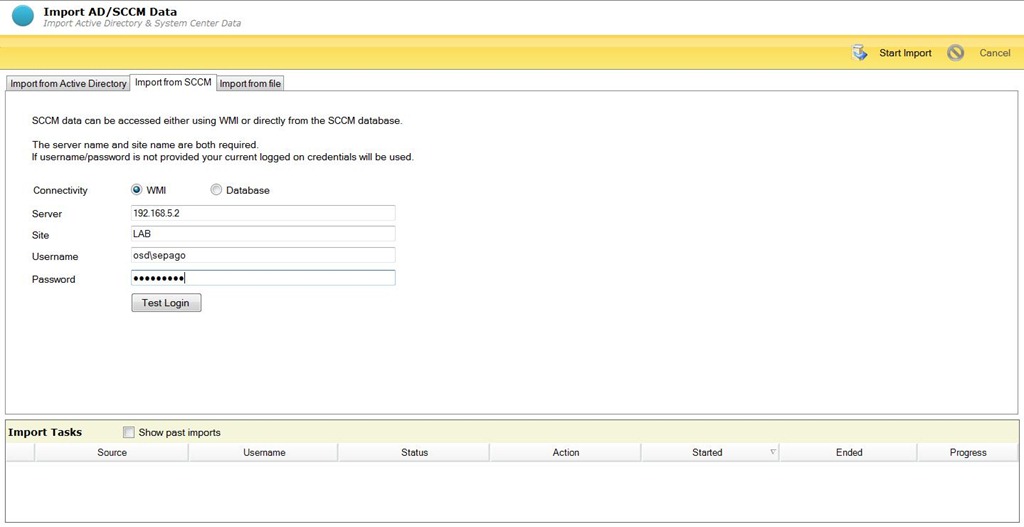
Task: Click the Import Tasks heading
Action: click(x=45, y=432)
